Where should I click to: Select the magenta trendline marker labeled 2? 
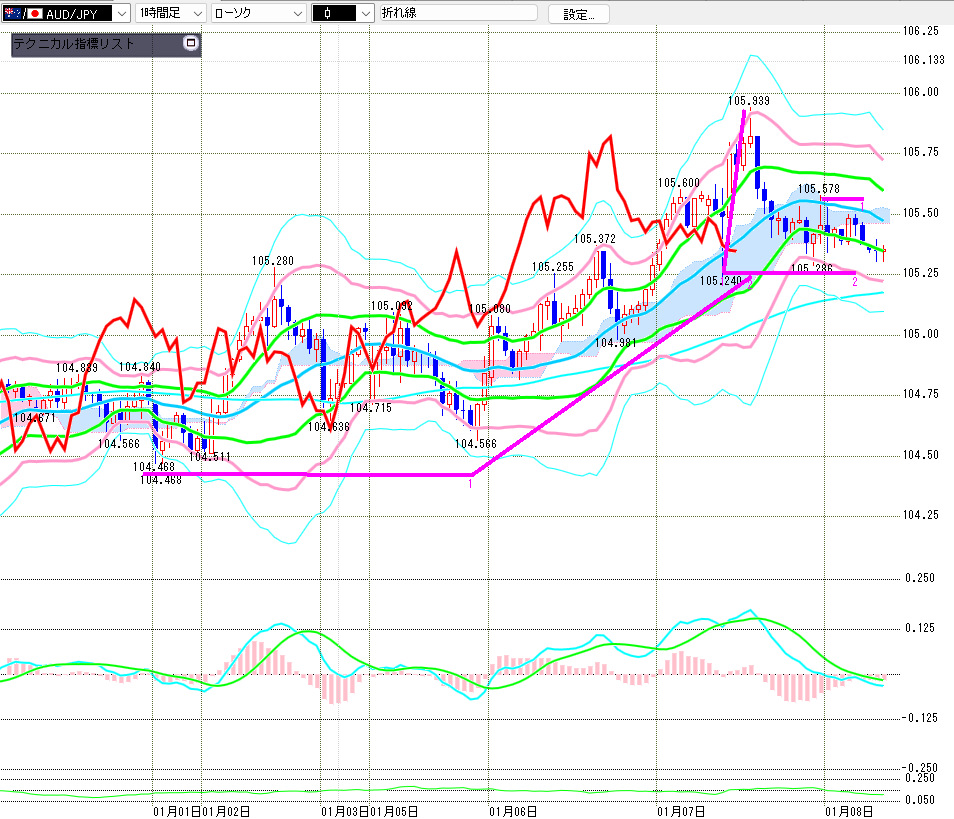click(854, 282)
